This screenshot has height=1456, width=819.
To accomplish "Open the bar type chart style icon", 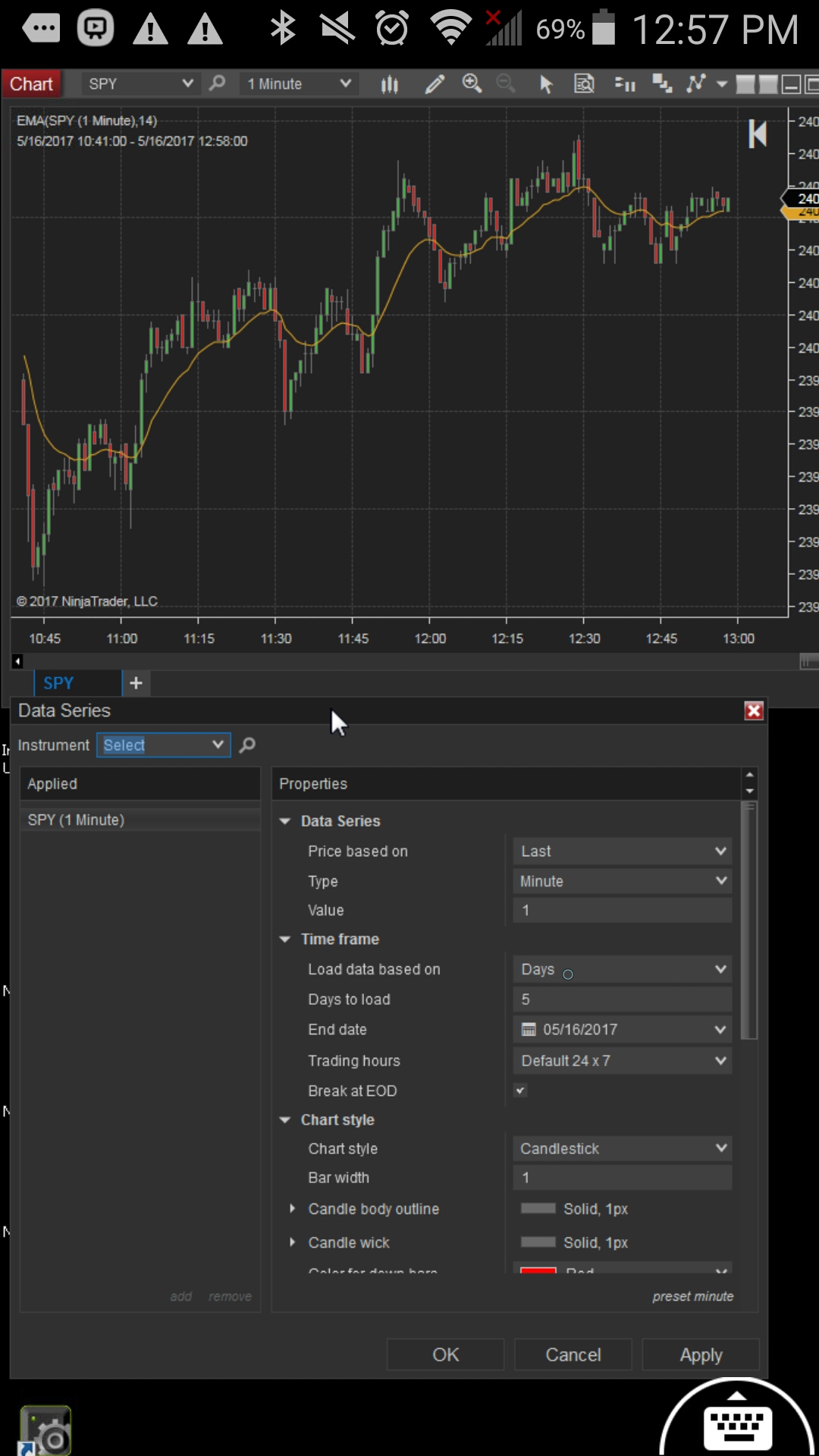I will (390, 84).
